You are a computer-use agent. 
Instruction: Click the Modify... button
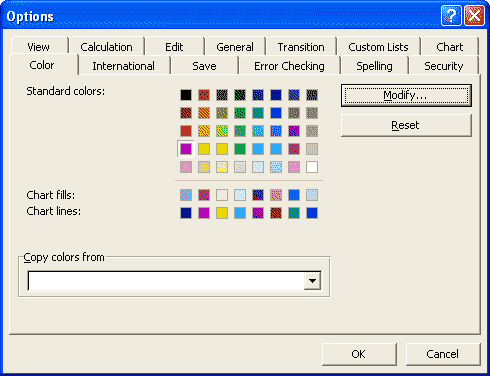pyautogui.click(x=406, y=95)
